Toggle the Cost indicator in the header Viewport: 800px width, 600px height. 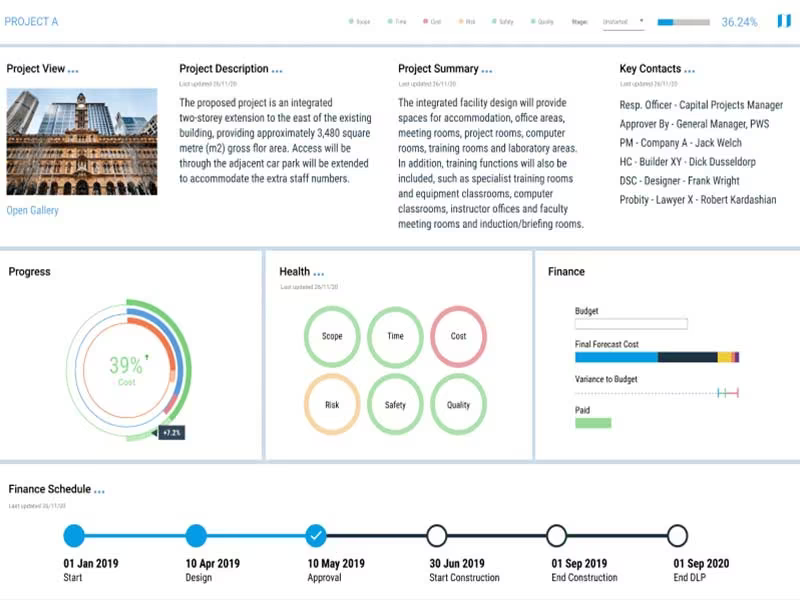tap(432, 21)
